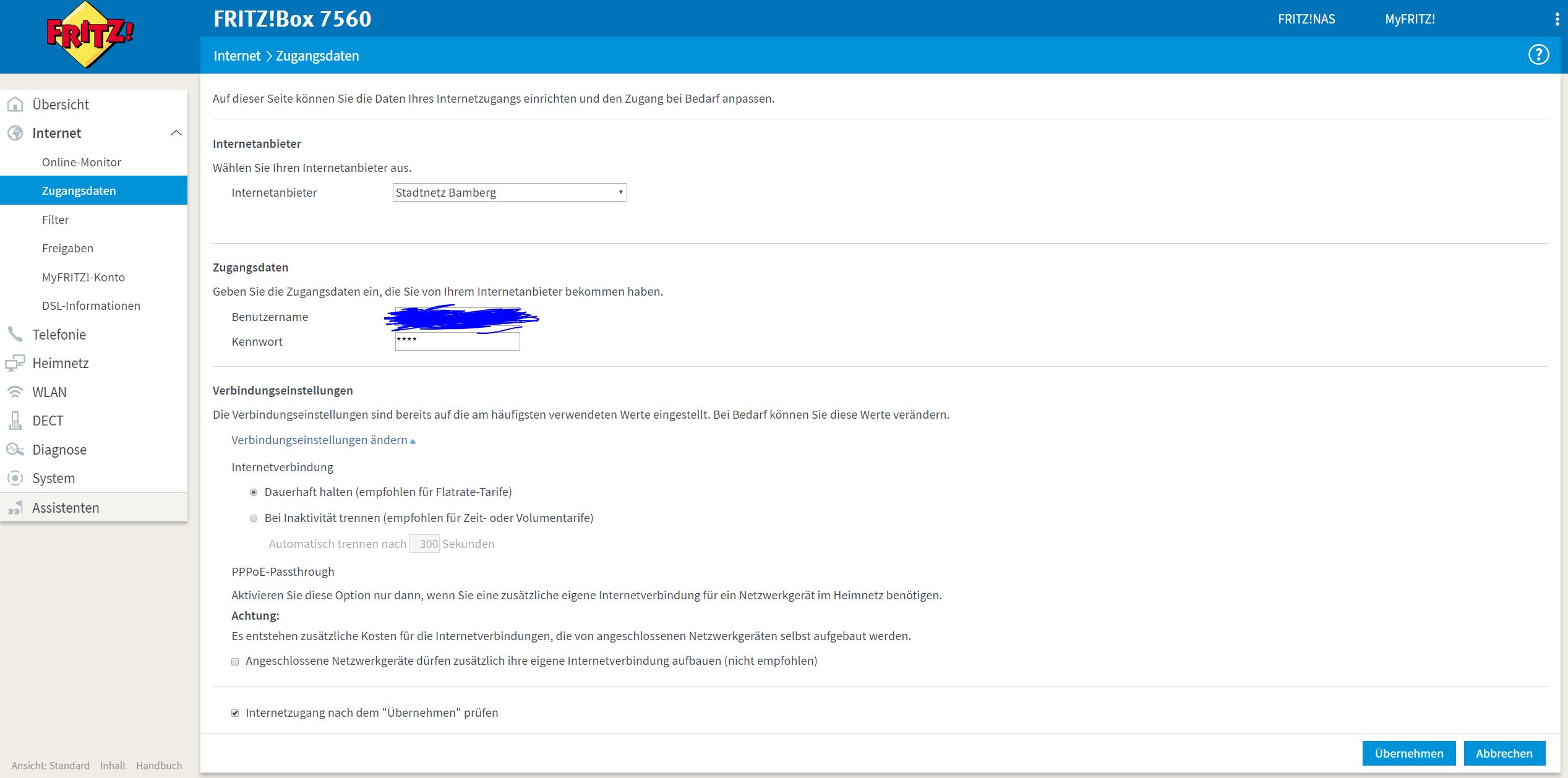The image size is (1568, 778).
Task: Click the Diagnose icon in the sidebar
Action: tap(15, 450)
